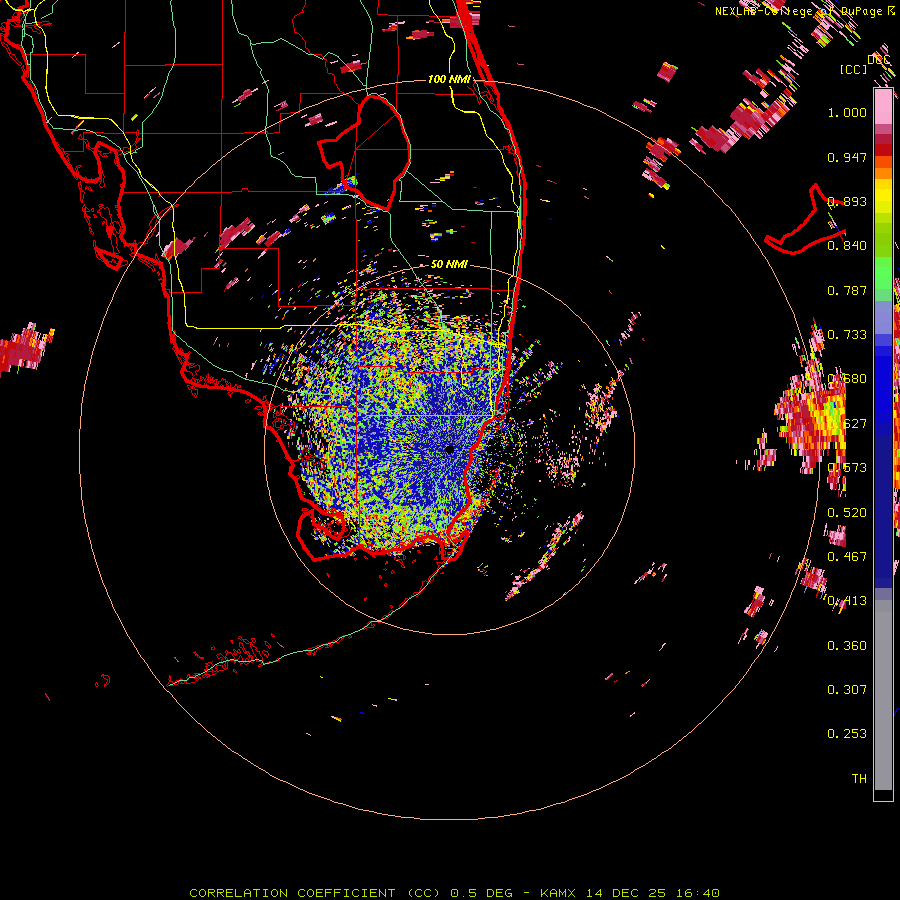This screenshot has height=900, width=900.
Task: Click the 0.733 scale label
Action: (x=847, y=335)
